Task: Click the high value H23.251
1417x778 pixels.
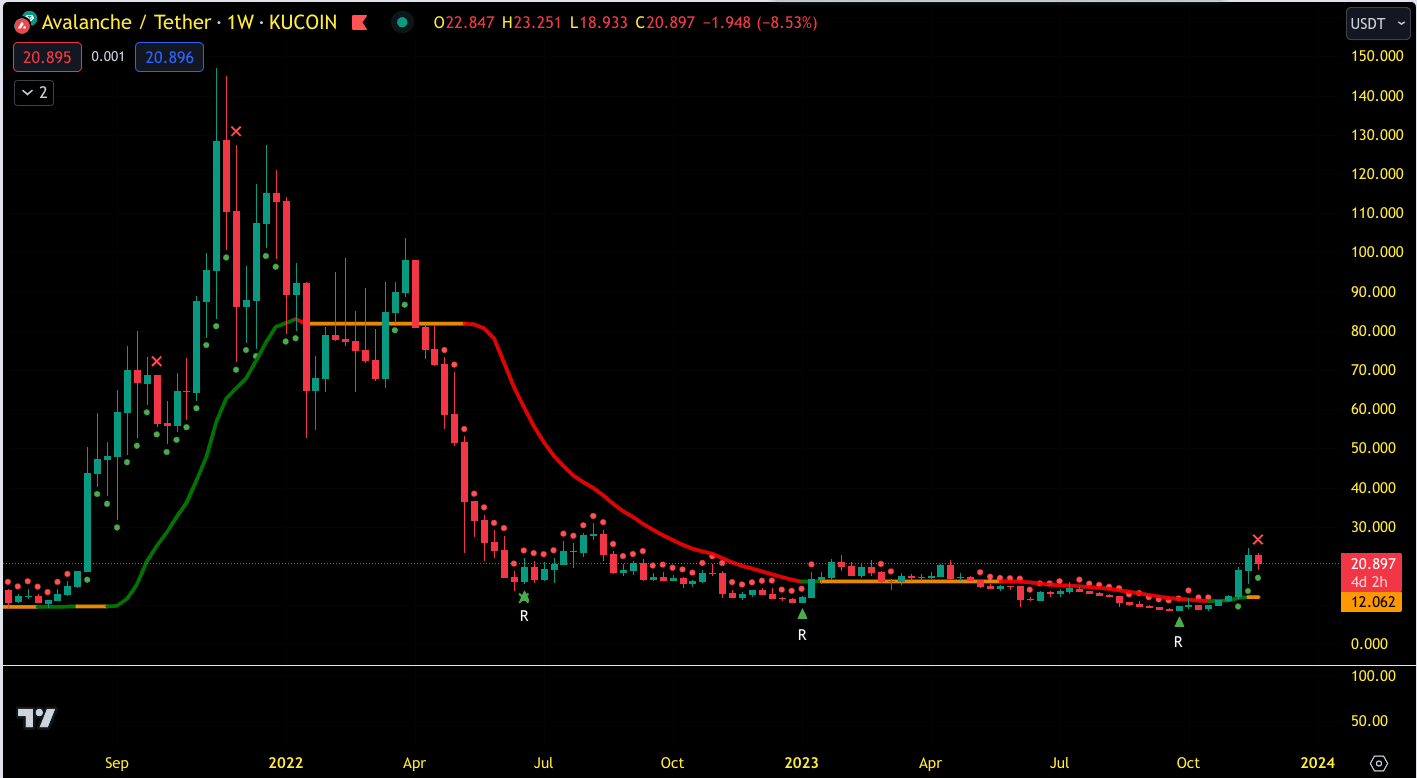Action: coord(531,22)
